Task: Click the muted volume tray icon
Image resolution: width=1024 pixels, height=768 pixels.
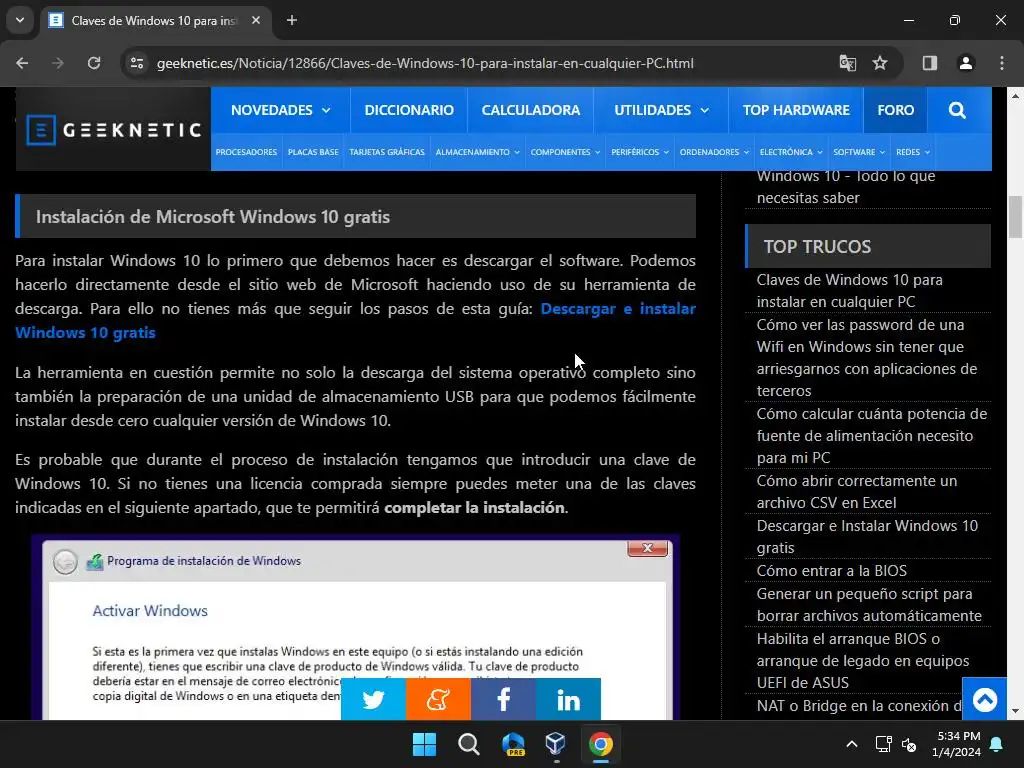Action: point(908,744)
